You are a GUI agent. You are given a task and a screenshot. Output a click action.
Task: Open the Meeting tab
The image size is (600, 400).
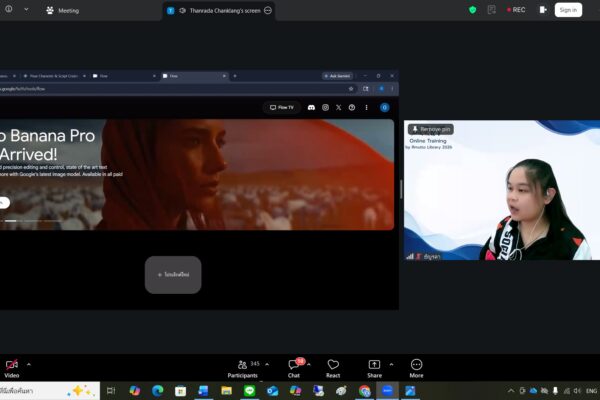point(63,10)
